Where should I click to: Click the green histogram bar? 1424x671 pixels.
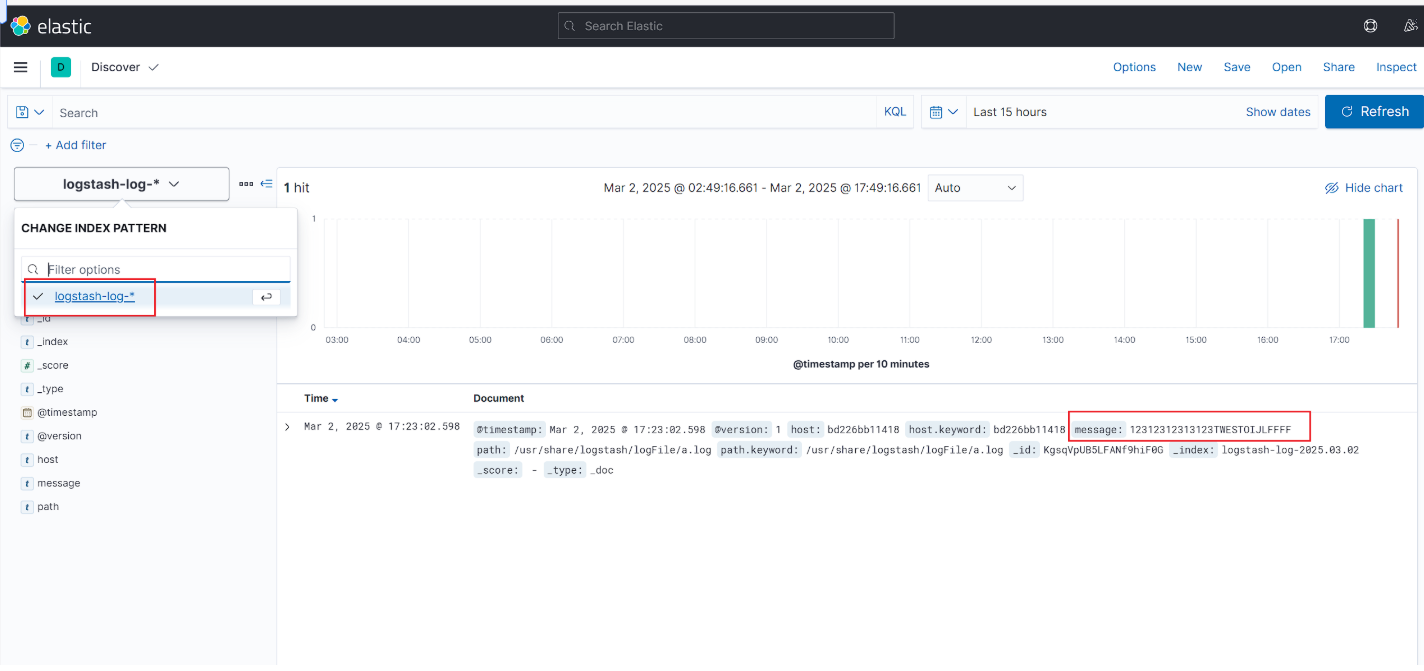coord(1369,273)
